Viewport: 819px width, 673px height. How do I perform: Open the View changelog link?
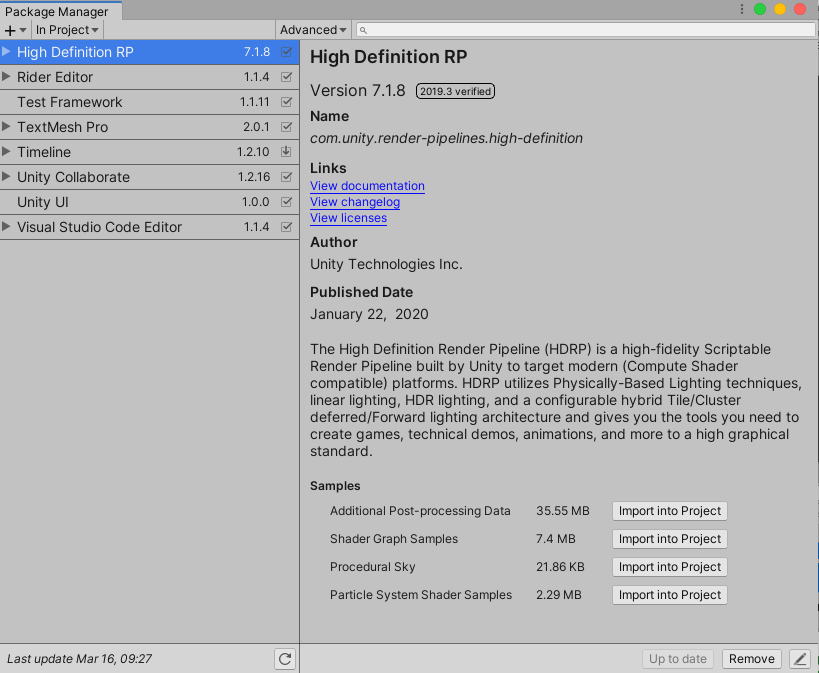pyautogui.click(x=354, y=202)
